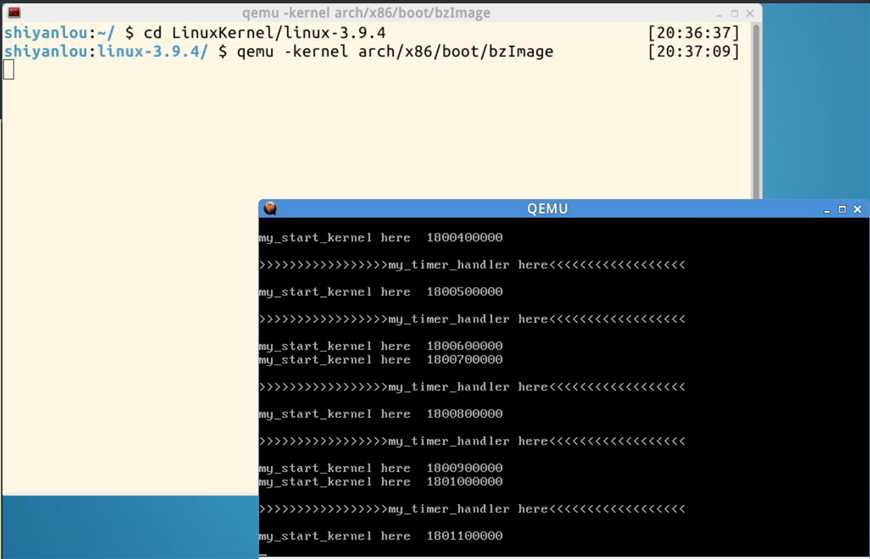Click the terminal window app icon
Image resolution: width=870 pixels, height=559 pixels.
point(14,12)
